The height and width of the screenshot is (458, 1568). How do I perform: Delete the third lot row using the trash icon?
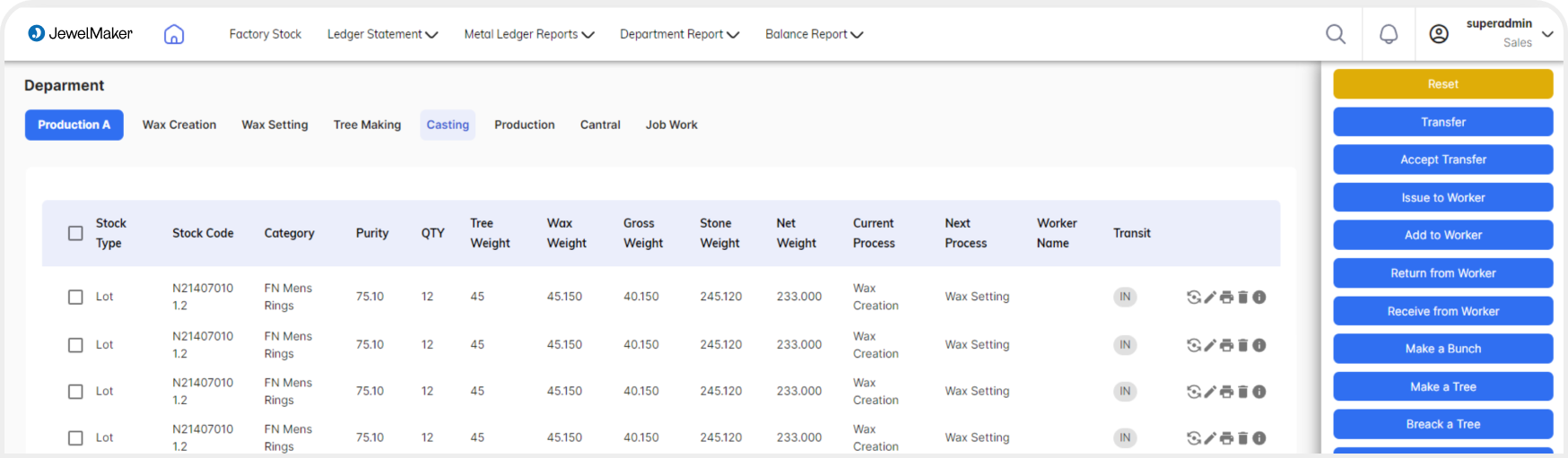pos(1243,392)
